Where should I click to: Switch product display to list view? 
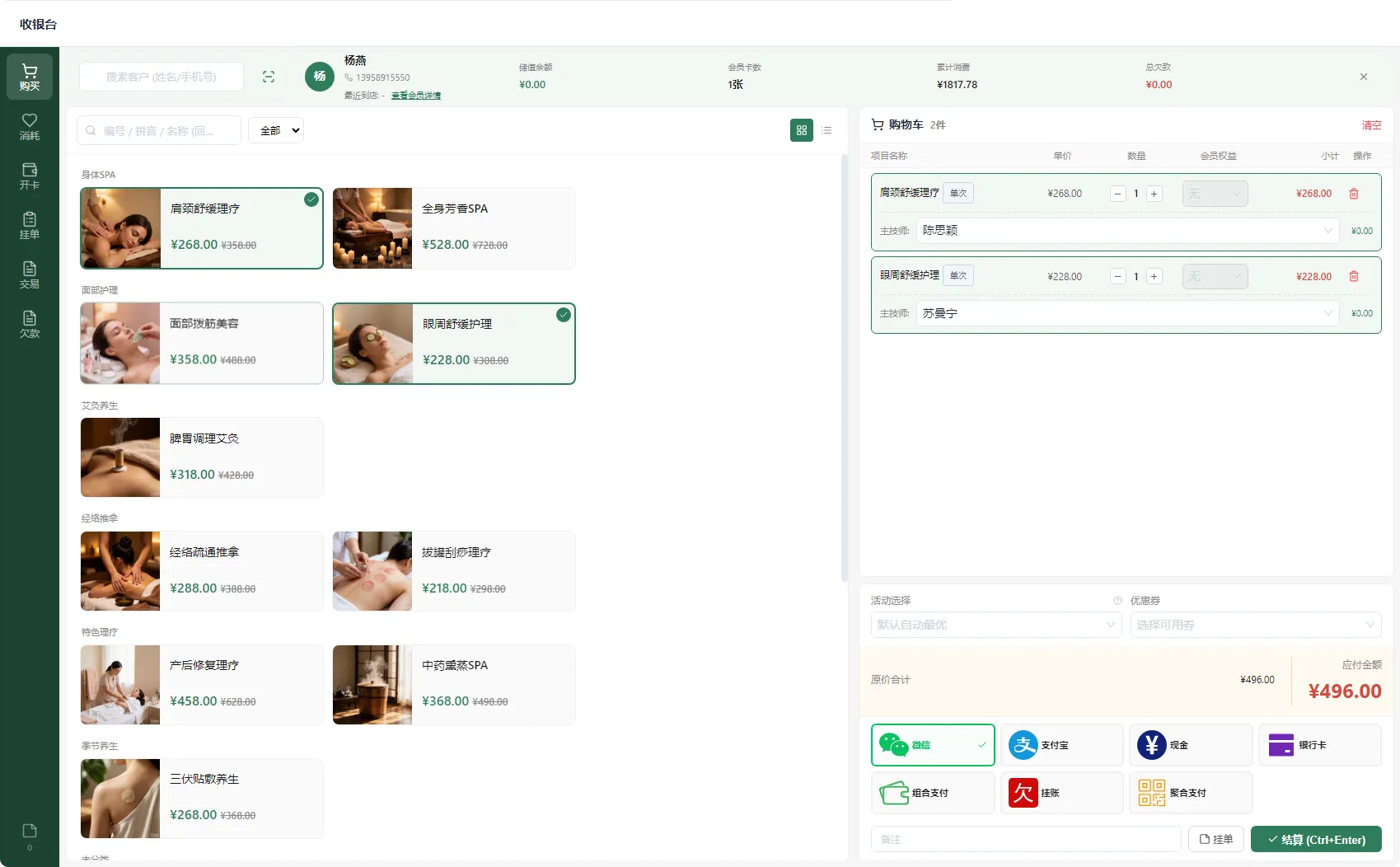pyautogui.click(x=826, y=130)
